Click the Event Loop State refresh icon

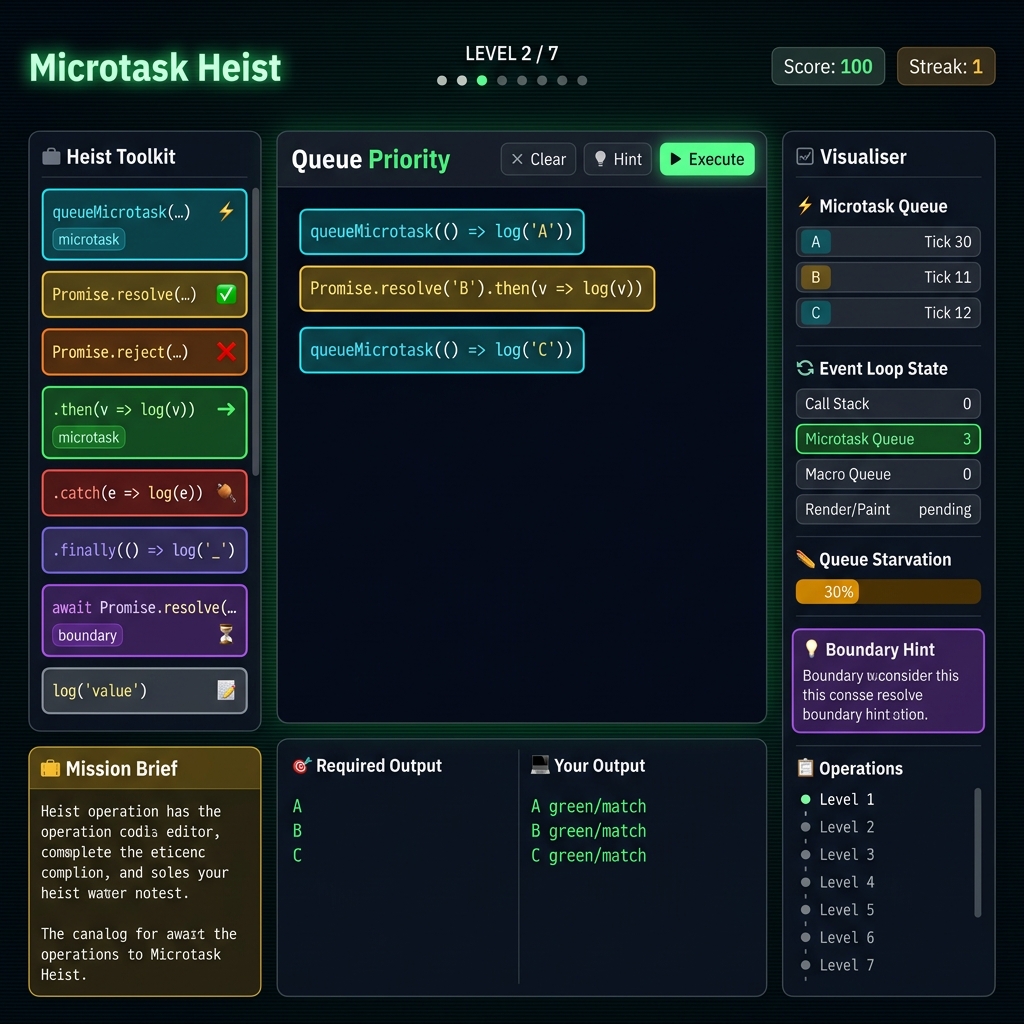point(805,368)
